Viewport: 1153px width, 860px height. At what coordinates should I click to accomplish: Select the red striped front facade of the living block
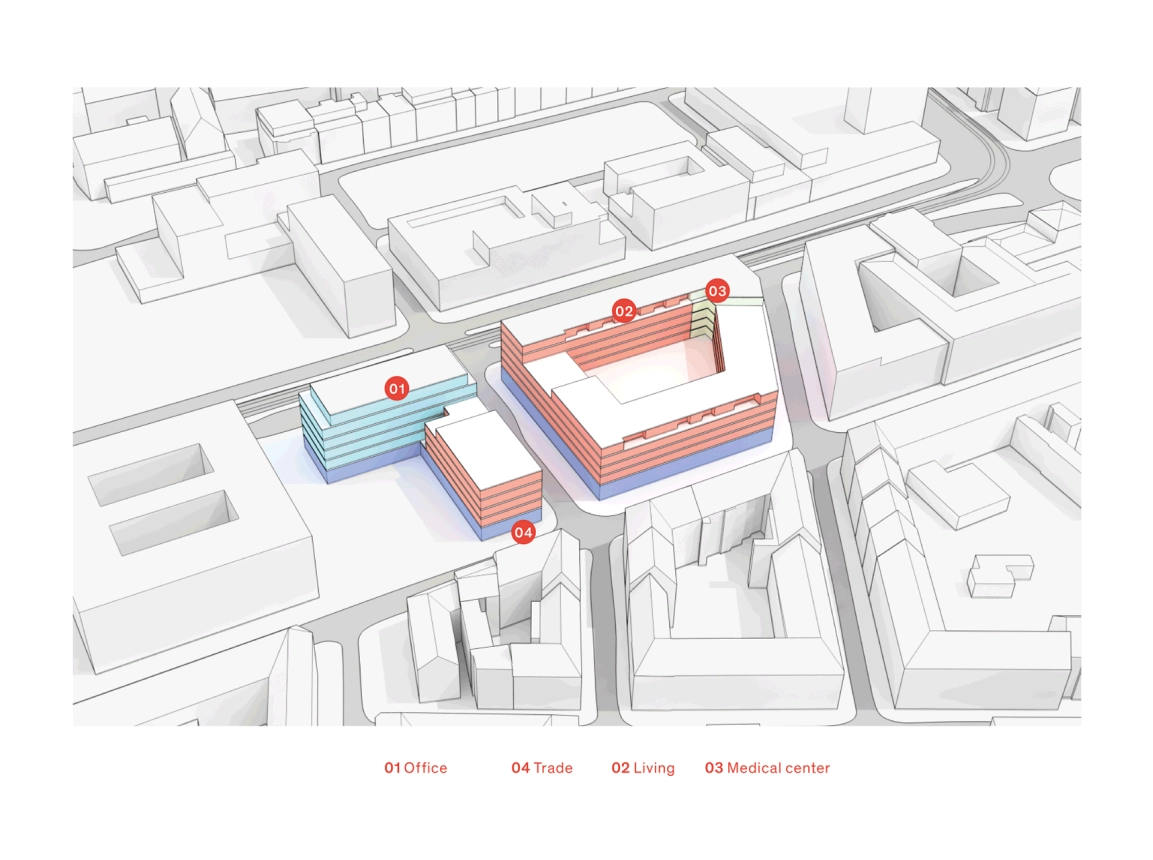click(690, 430)
